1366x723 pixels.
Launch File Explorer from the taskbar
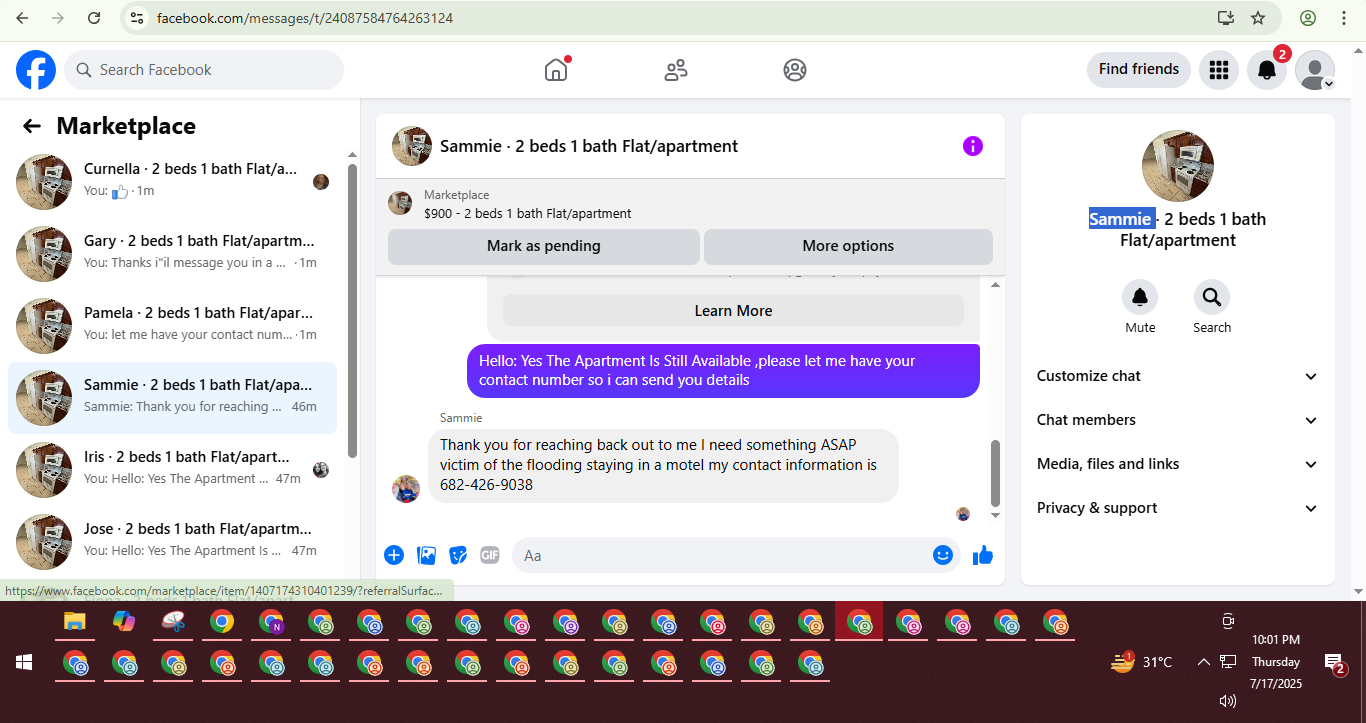(x=75, y=622)
